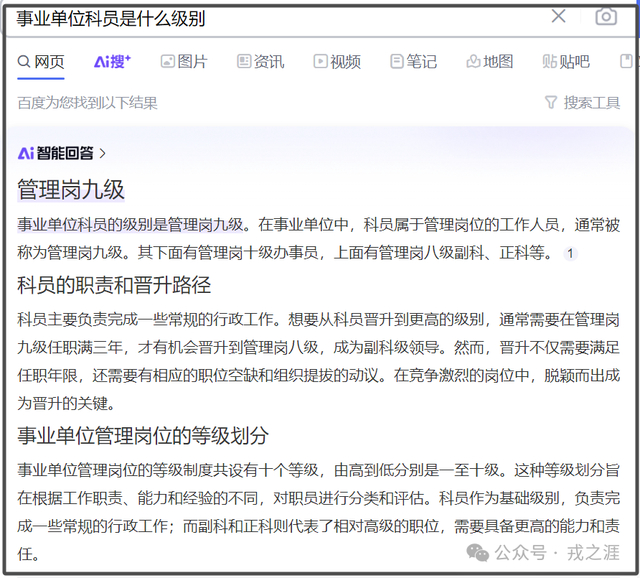Go to the 地图 tab
The height and width of the screenshot is (578, 640).
490,62
